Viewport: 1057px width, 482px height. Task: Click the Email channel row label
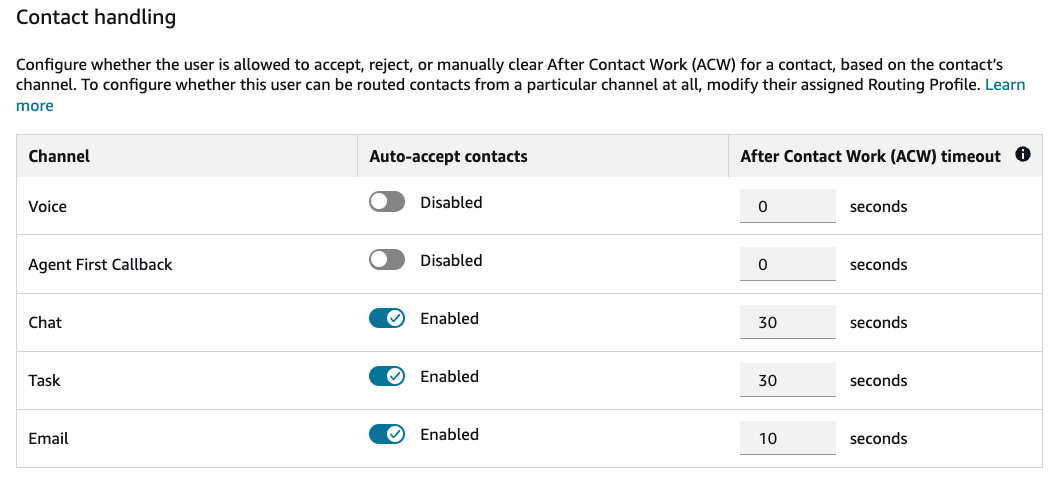click(48, 439)
